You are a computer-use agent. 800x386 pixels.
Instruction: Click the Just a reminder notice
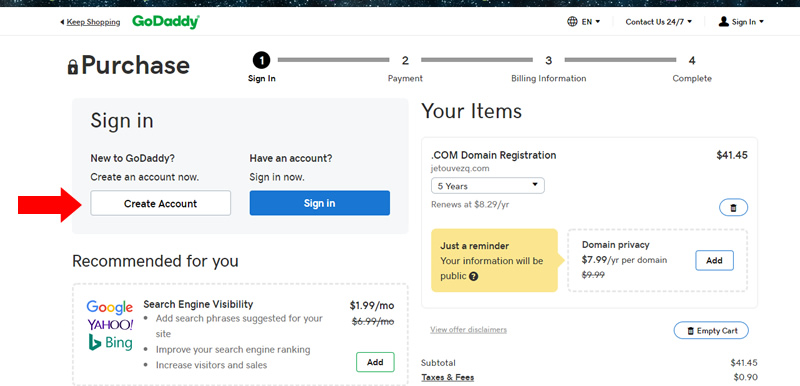494,261
